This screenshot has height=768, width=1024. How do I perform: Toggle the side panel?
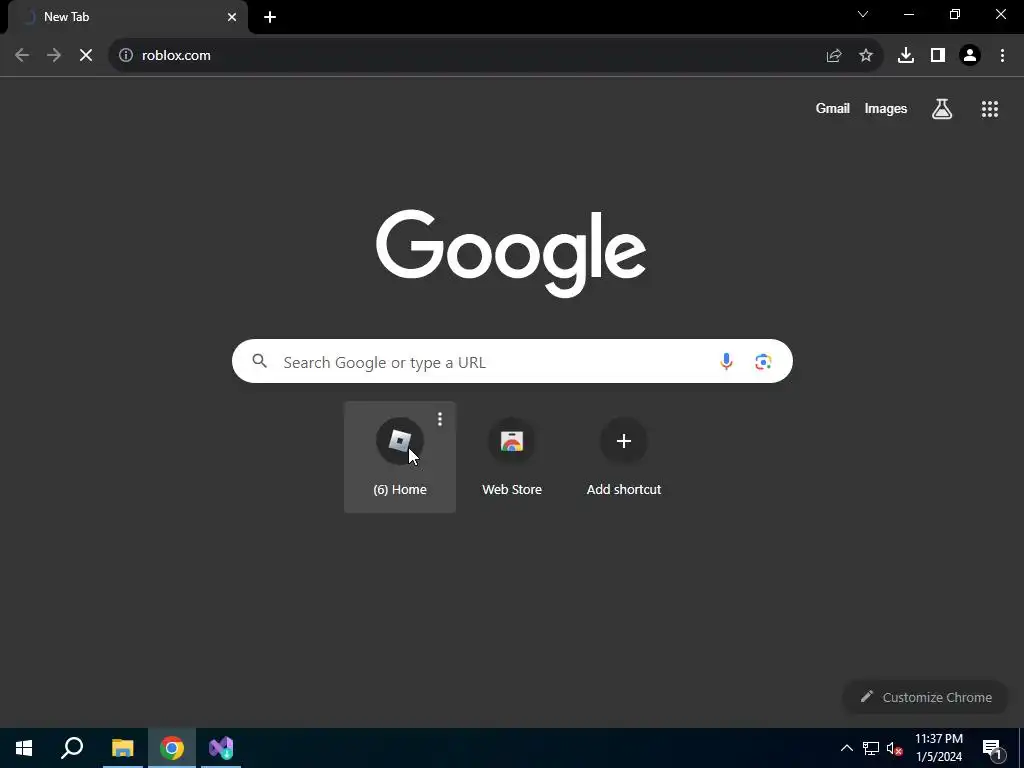click(x=938, y=56)
